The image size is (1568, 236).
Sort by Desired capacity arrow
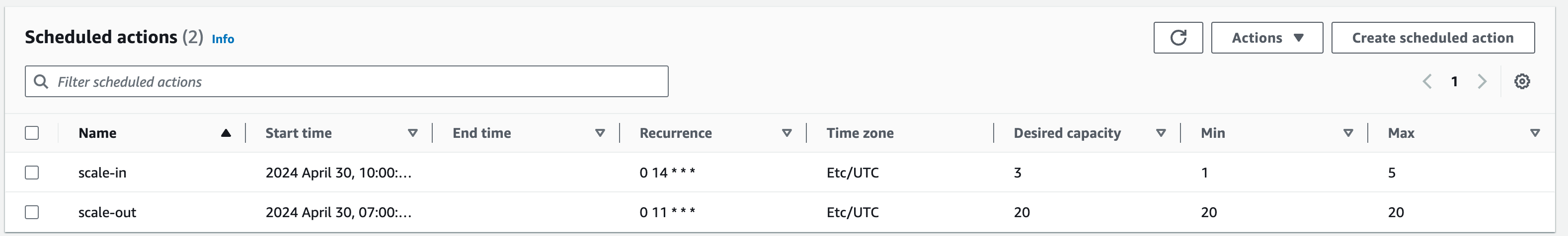click(x=1161, y=133)
